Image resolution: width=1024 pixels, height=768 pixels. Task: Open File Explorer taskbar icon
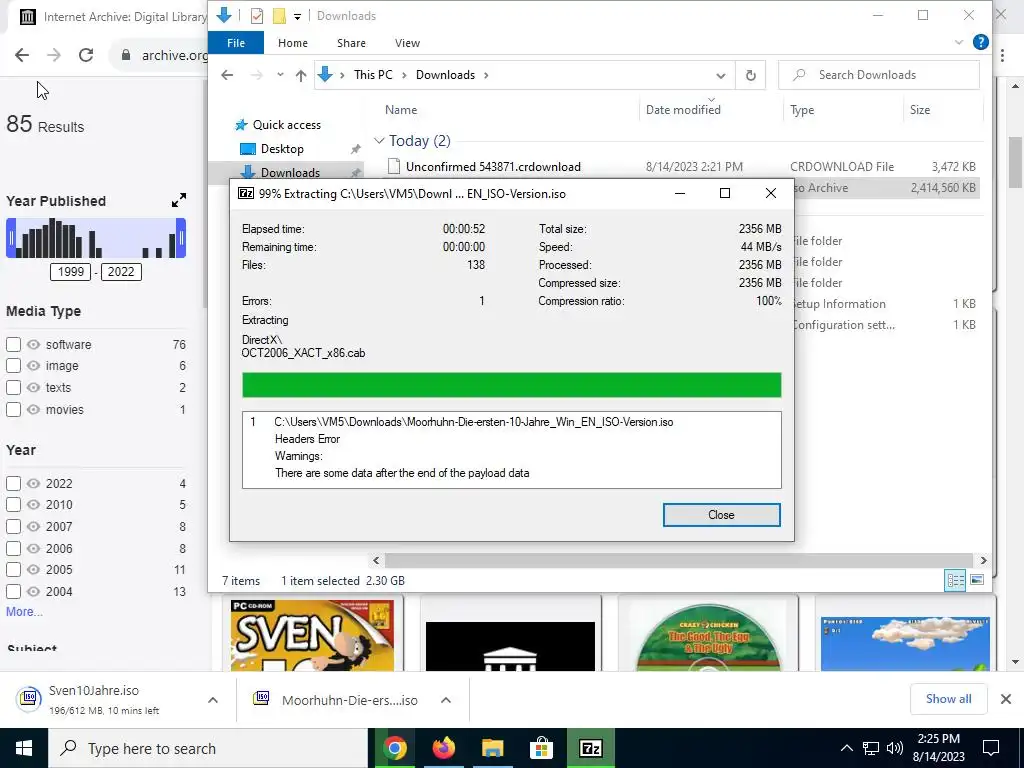click(492, 748)
